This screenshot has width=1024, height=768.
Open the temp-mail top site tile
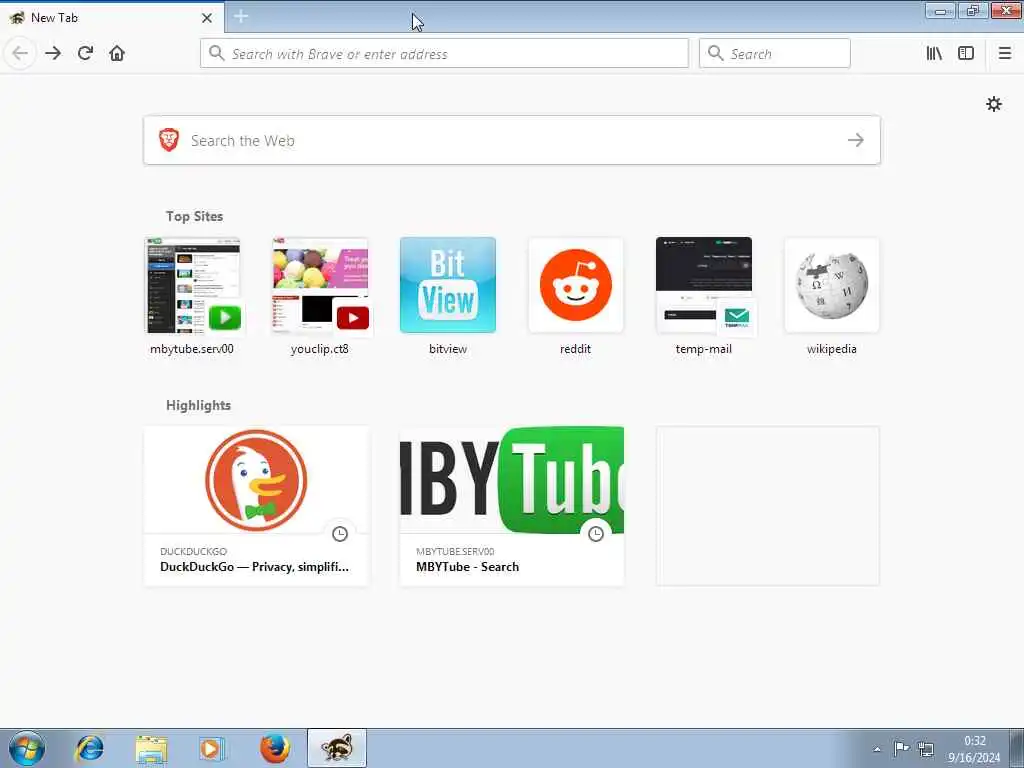tap(703, 285)
